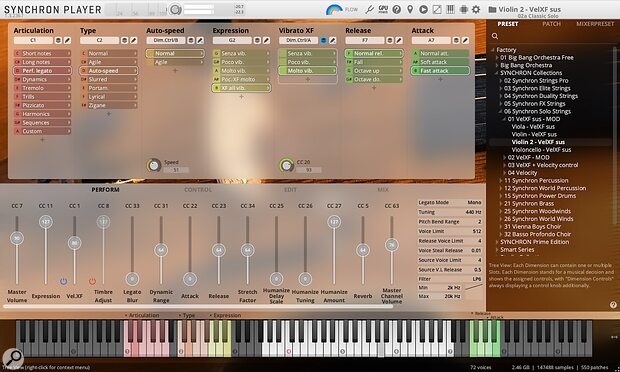Select the Short notes articulation slot
Viewport: 620px width, 372px height.
pyautogui.click(x=42, y=53)
